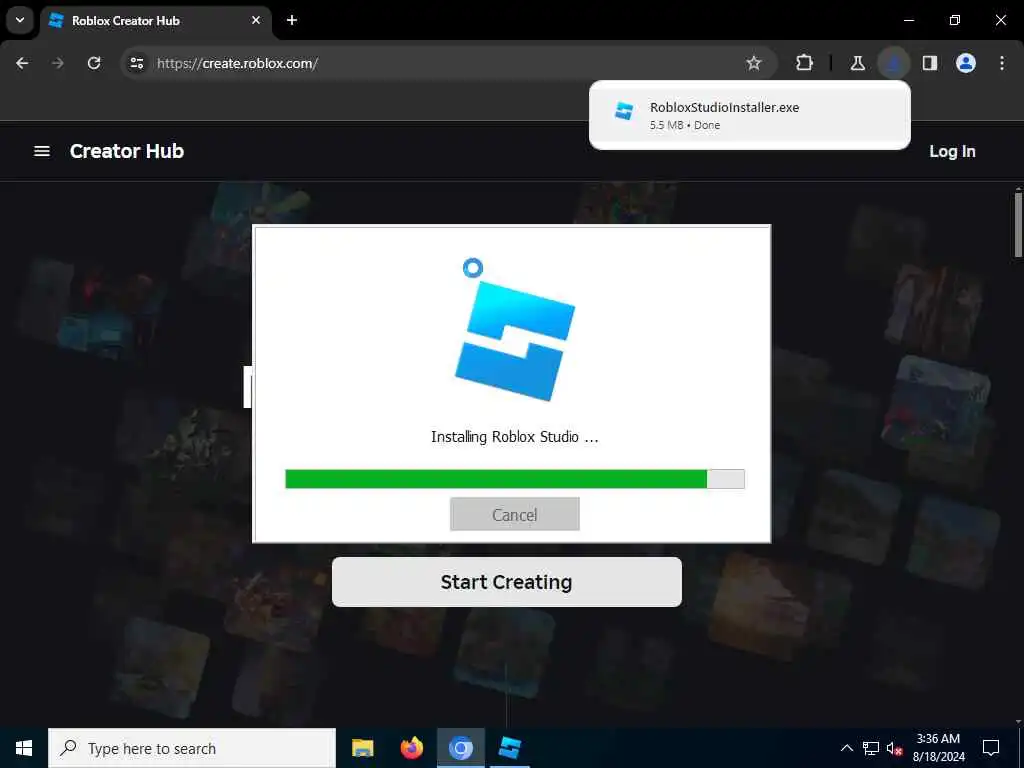Open a new browser tab
Image resolution: width=1024 pixels, height=768 pixels.
click(292, 20)
